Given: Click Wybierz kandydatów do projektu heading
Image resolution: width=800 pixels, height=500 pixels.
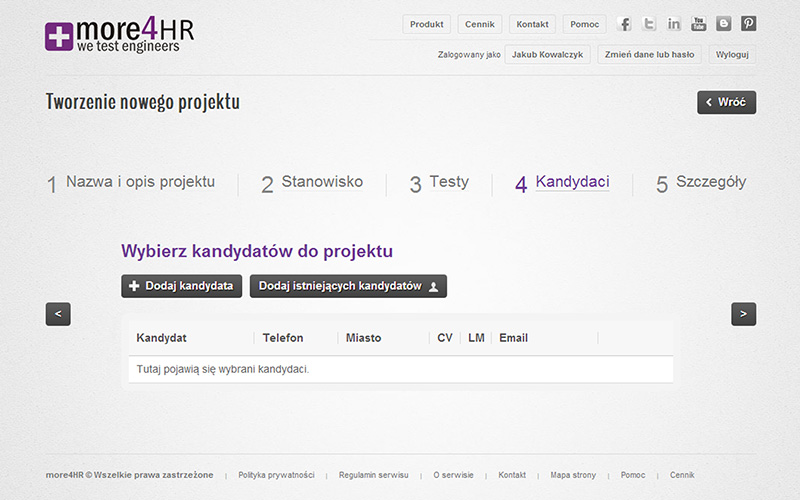Looking at the screenshot, I should pyautogui.click(x=257, y=251).
